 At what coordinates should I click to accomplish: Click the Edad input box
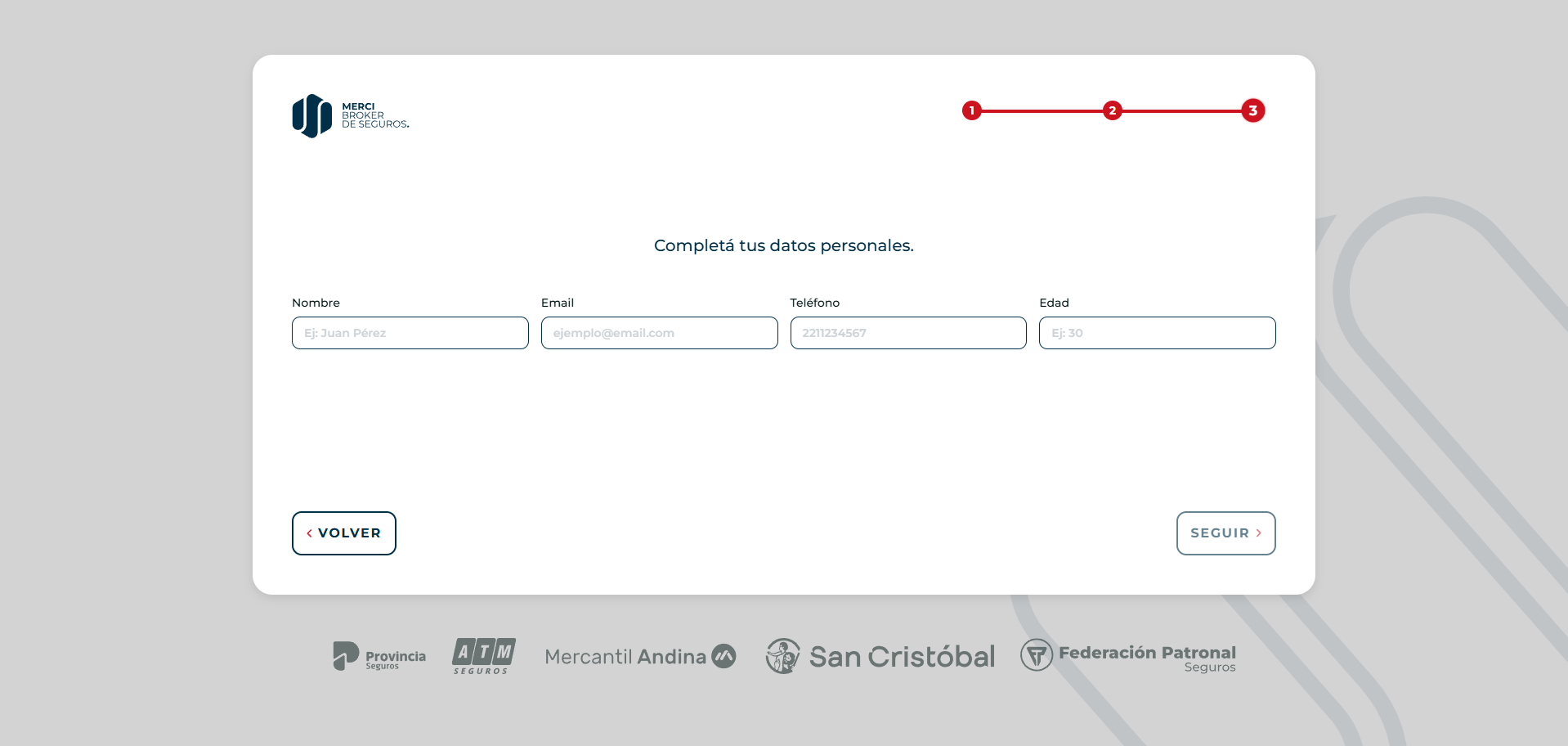(1157, 333)
